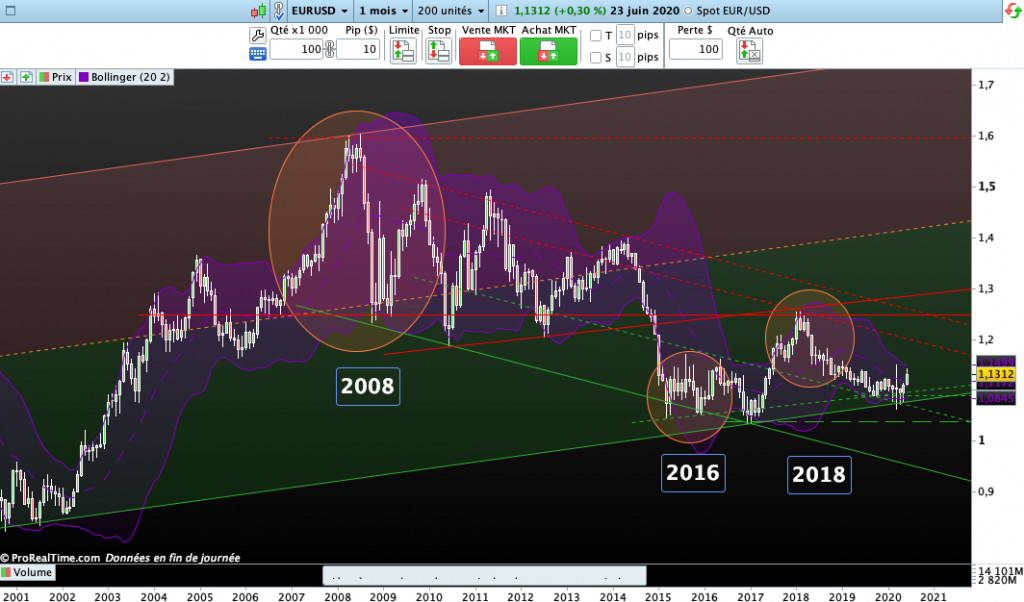This screenshot has width=1024, height=602.
Task: Enable the S pips checkbox
Action: pyautogui.click(x=596, y=58)
